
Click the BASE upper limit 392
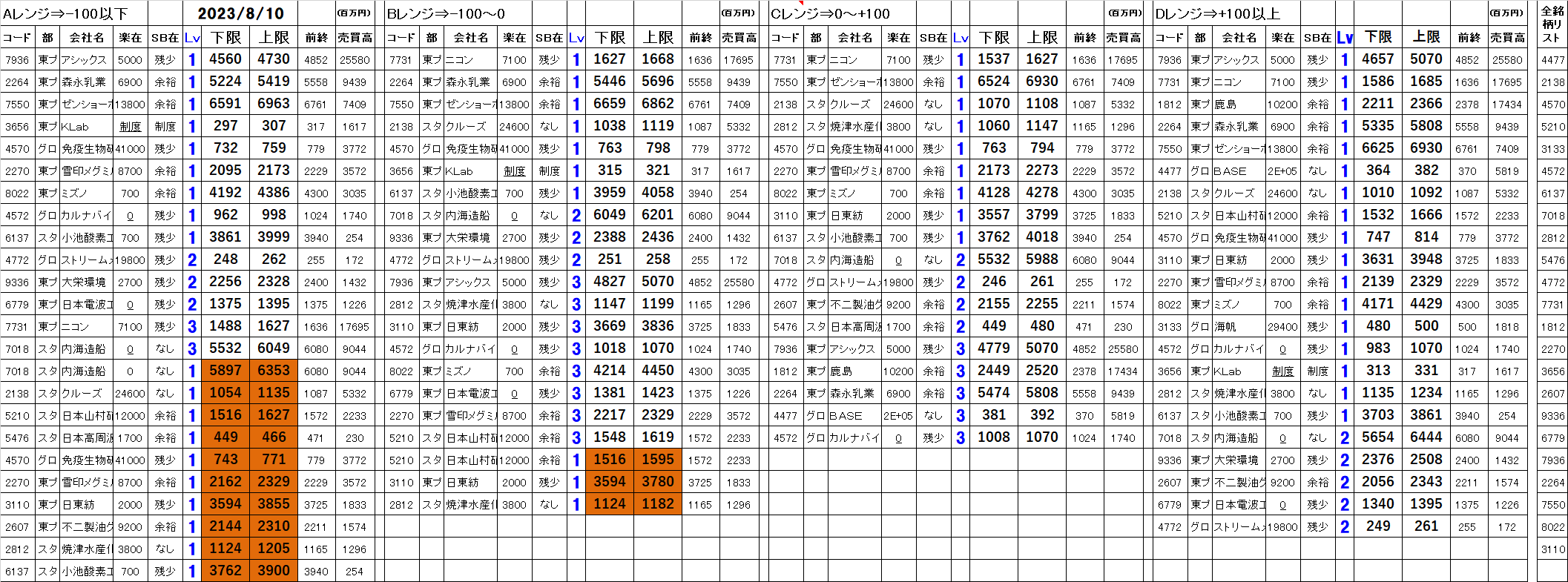(1042, 415)
